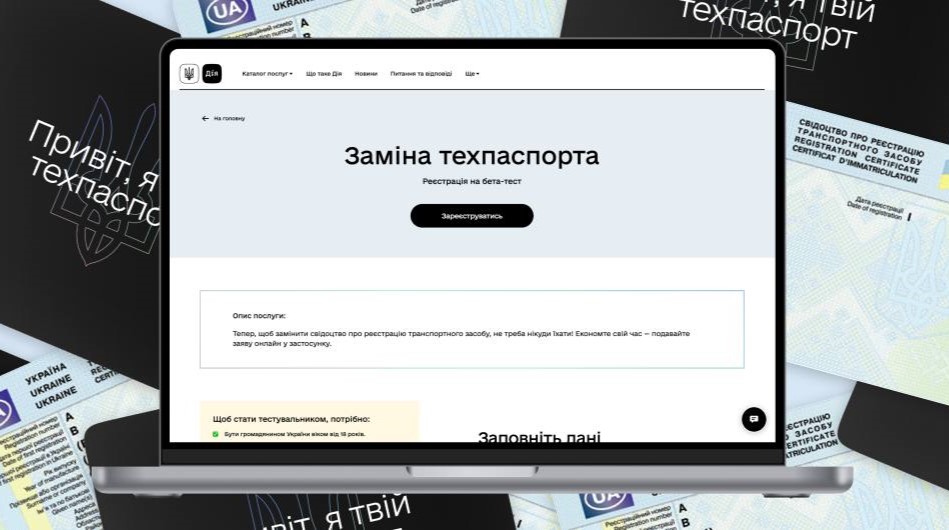The height and width of the screenshot is (530, 949).
Task: Expand the Каталог послуг dropdown
Action: [x=267, y=74]
